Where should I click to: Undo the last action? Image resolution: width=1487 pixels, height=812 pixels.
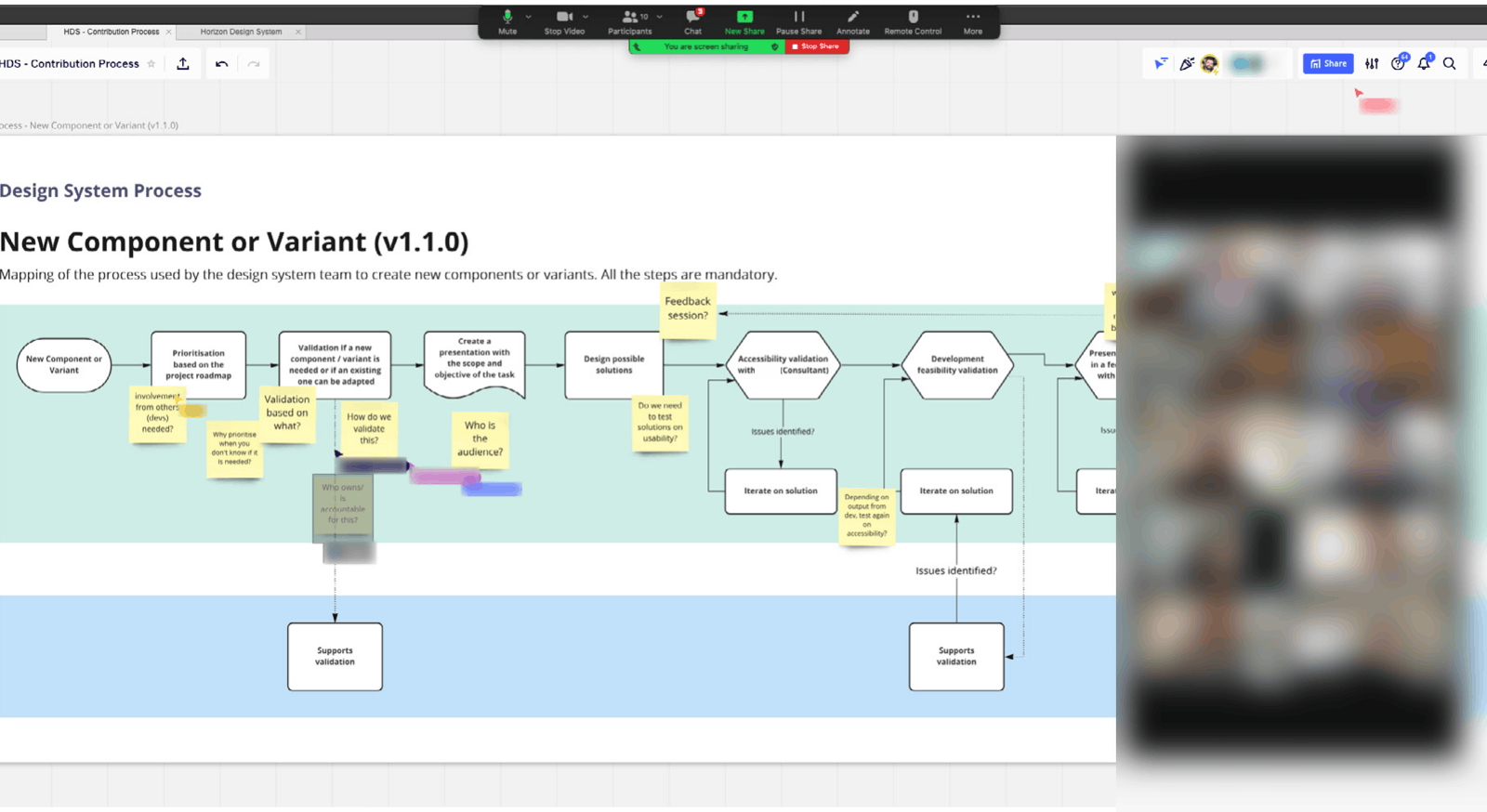point(221,64)
